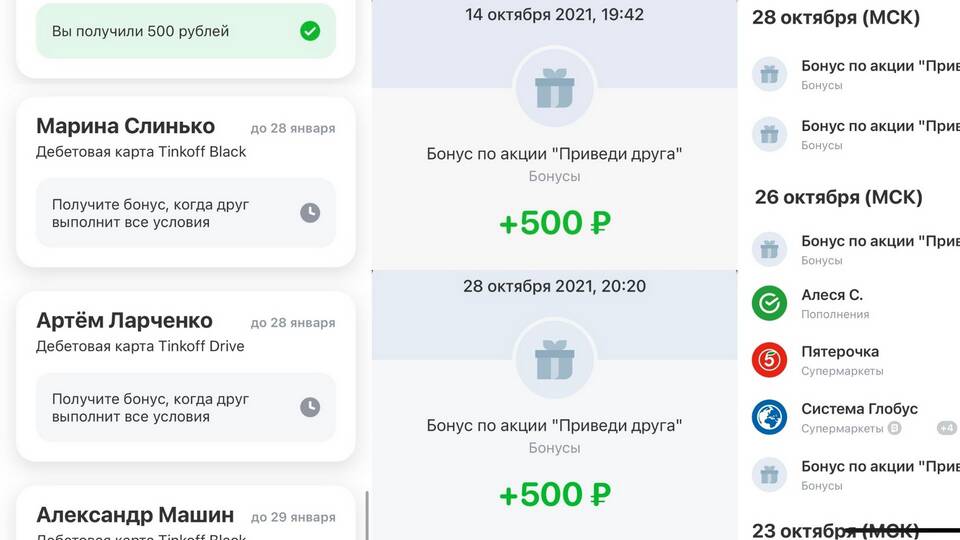Open the Марина Слинько referral card
Viewport: 960px width, 540px height.
pos(186,138)
